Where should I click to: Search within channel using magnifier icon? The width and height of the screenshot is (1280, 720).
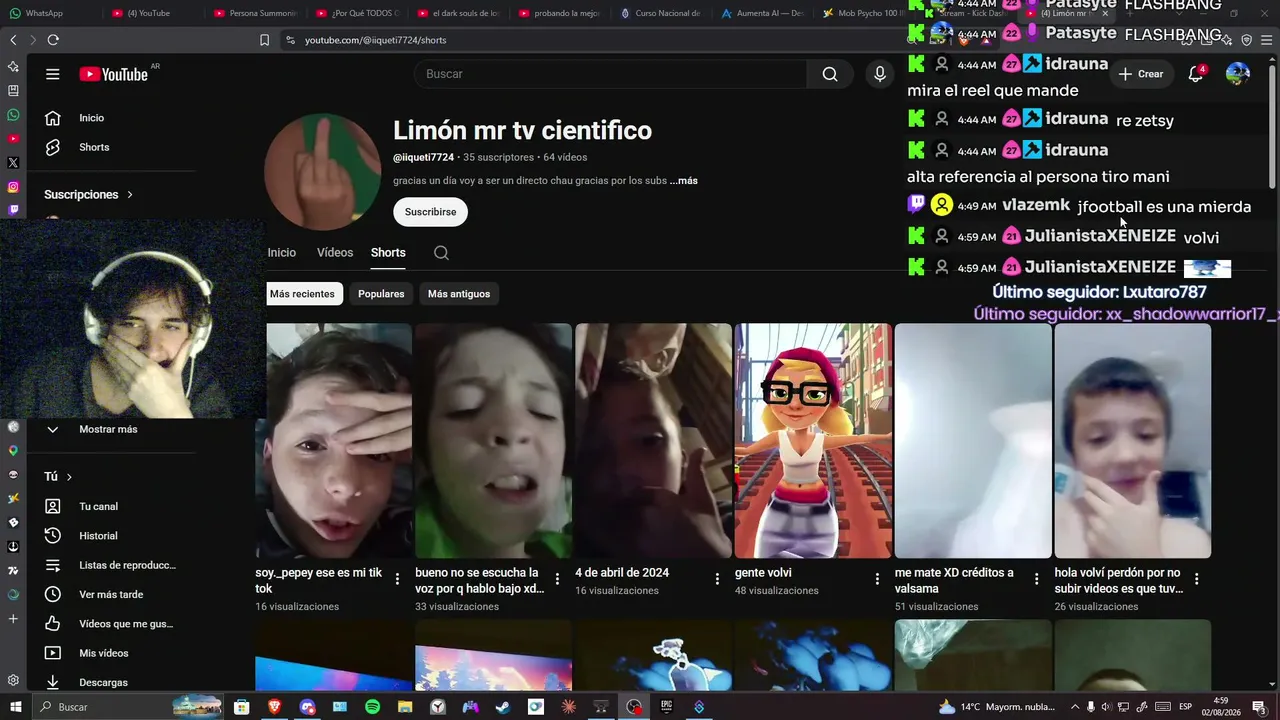(x=441, y=253)
